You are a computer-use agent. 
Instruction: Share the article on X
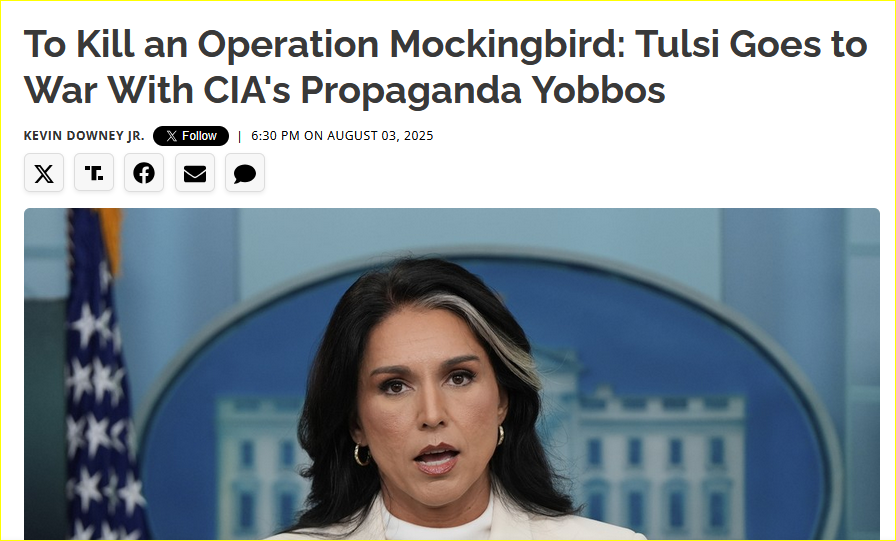point(44,173)
